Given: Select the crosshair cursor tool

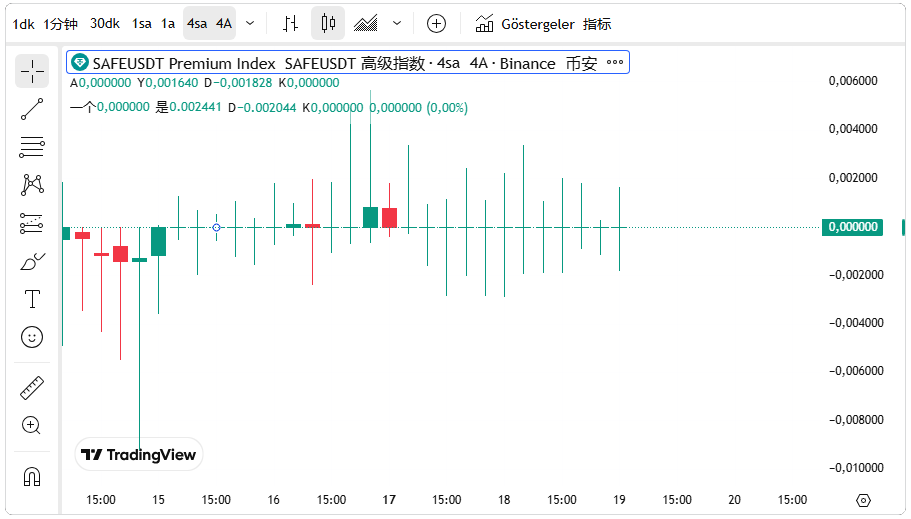Looking at the screenshot, I should click(32, 71).
